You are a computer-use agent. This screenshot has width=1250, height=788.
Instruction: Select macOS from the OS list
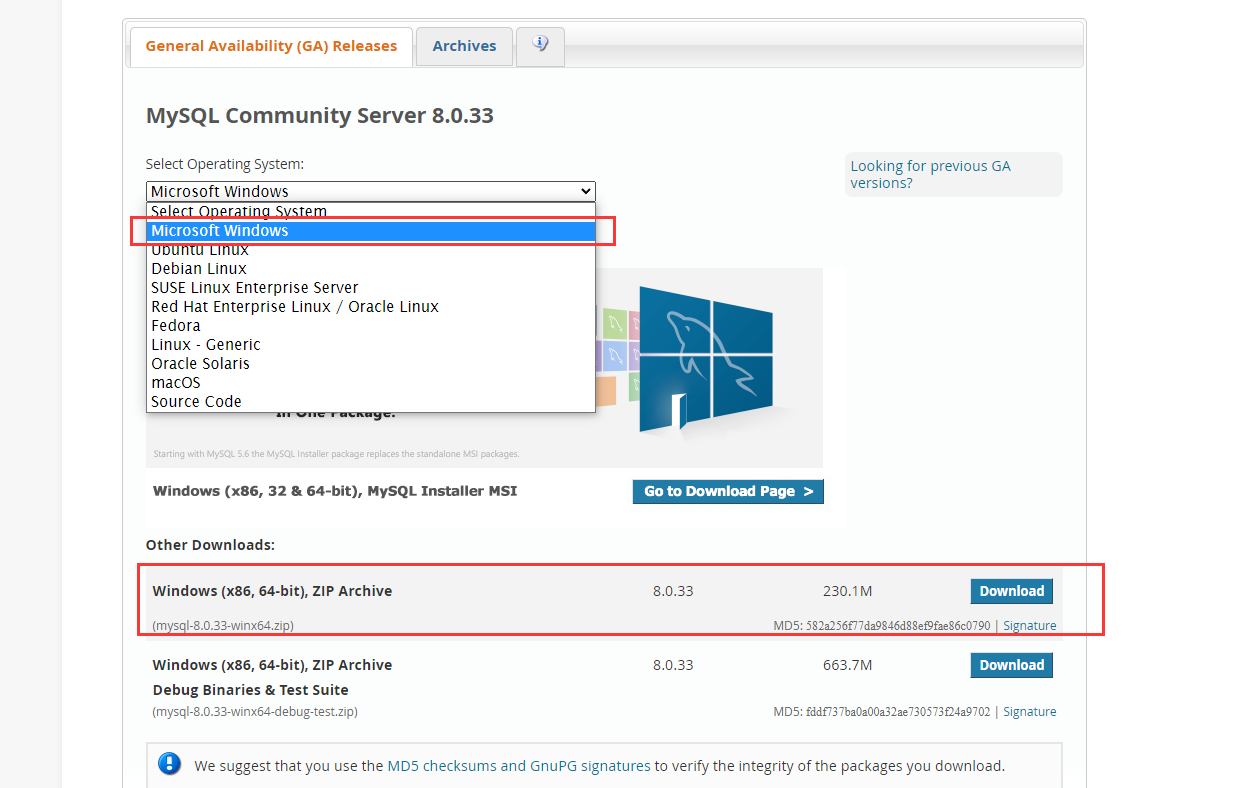(371, 383)
